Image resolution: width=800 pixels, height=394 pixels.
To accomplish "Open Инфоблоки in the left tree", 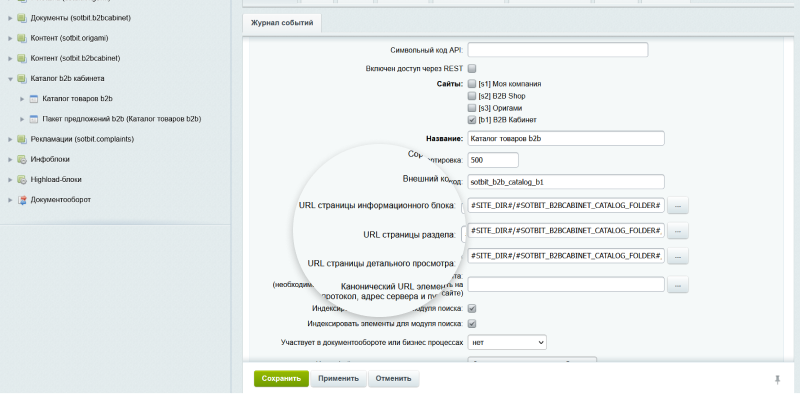I will (x=49, y=159).
